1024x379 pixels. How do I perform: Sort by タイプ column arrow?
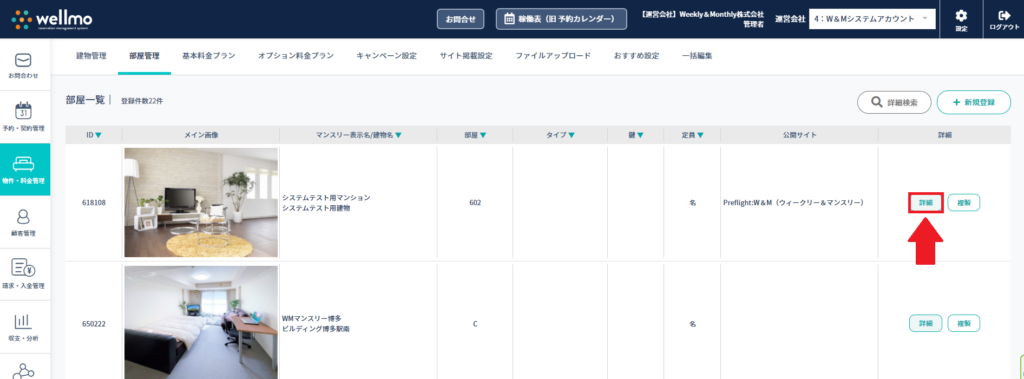(571, 135)
